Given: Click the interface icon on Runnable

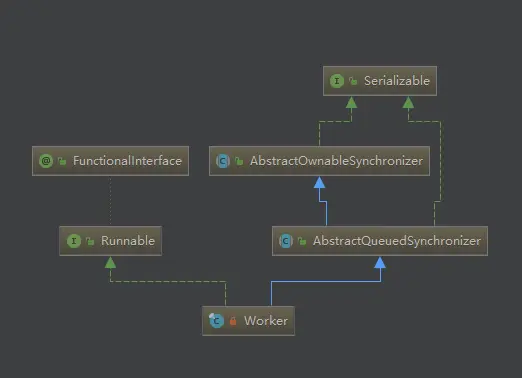Looking at the screenshot, I should [74, 241].
